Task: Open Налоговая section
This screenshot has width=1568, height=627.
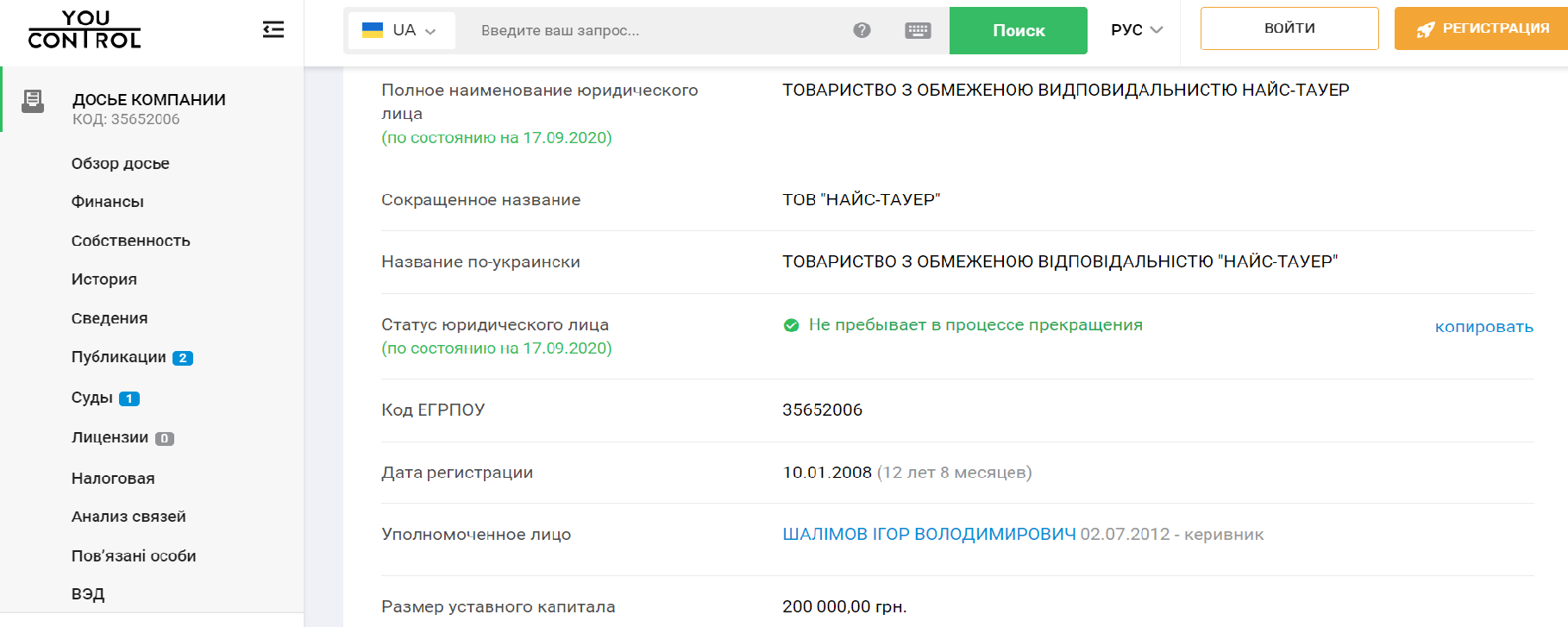Action: 113,479
